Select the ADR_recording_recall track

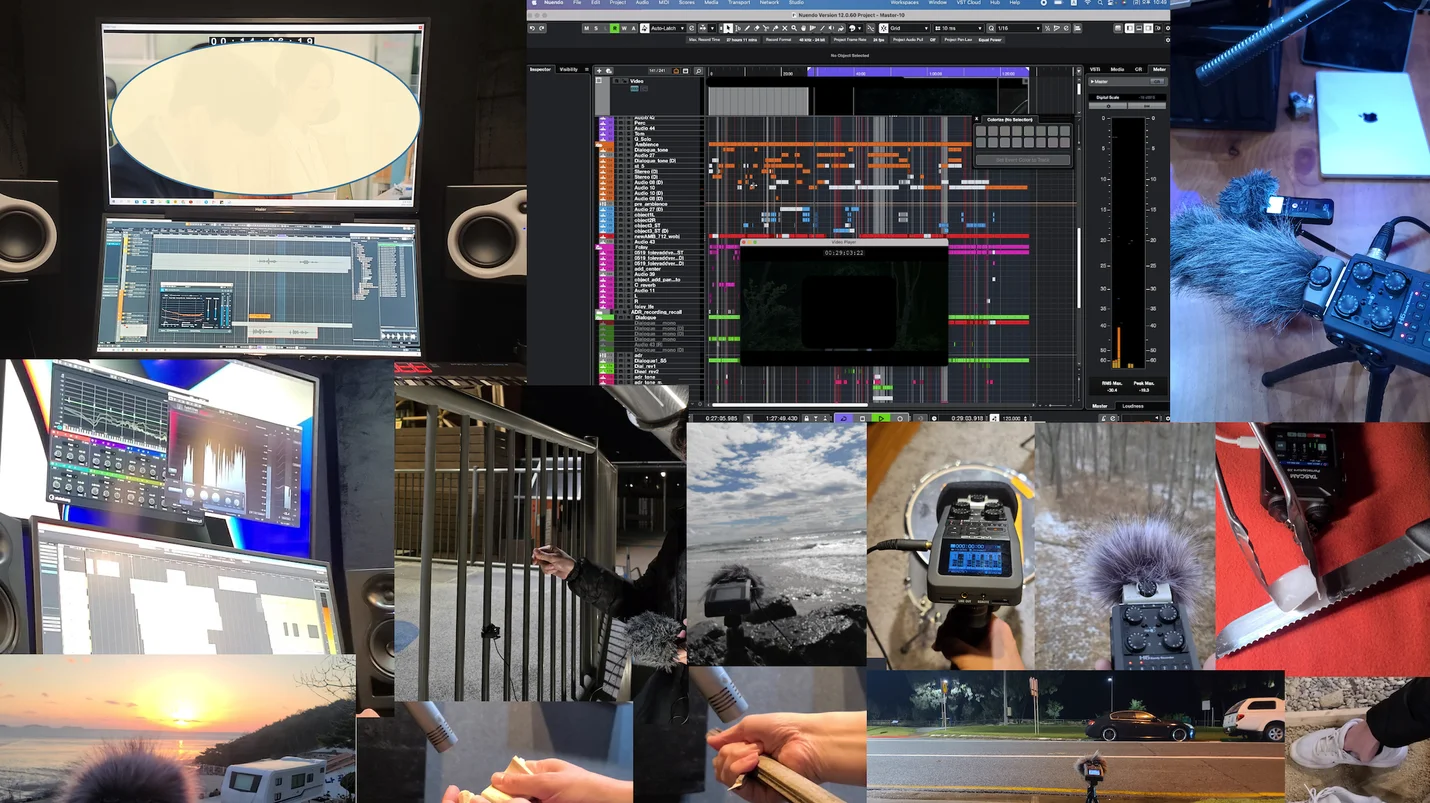coord(656,312)
